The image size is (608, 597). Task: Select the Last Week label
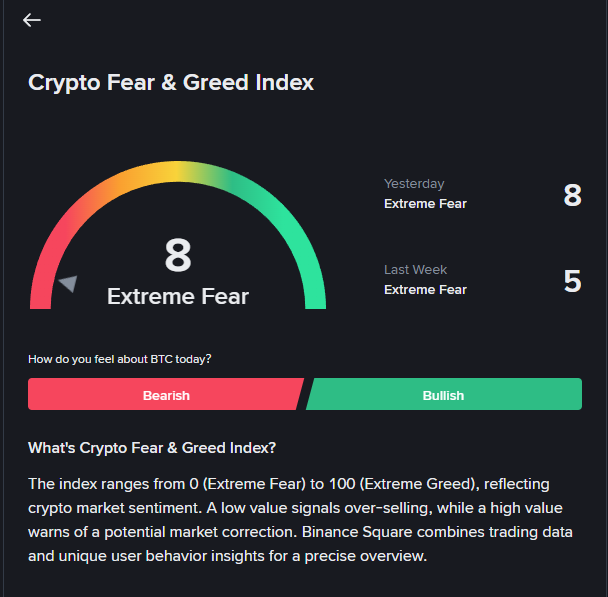point(415,270)
